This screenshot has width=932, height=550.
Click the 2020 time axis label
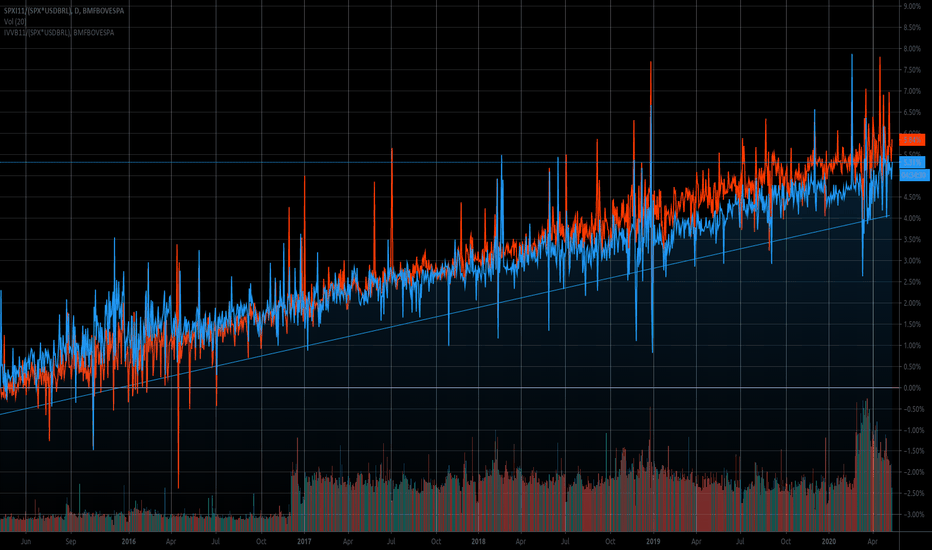click(x=829, y=542)
